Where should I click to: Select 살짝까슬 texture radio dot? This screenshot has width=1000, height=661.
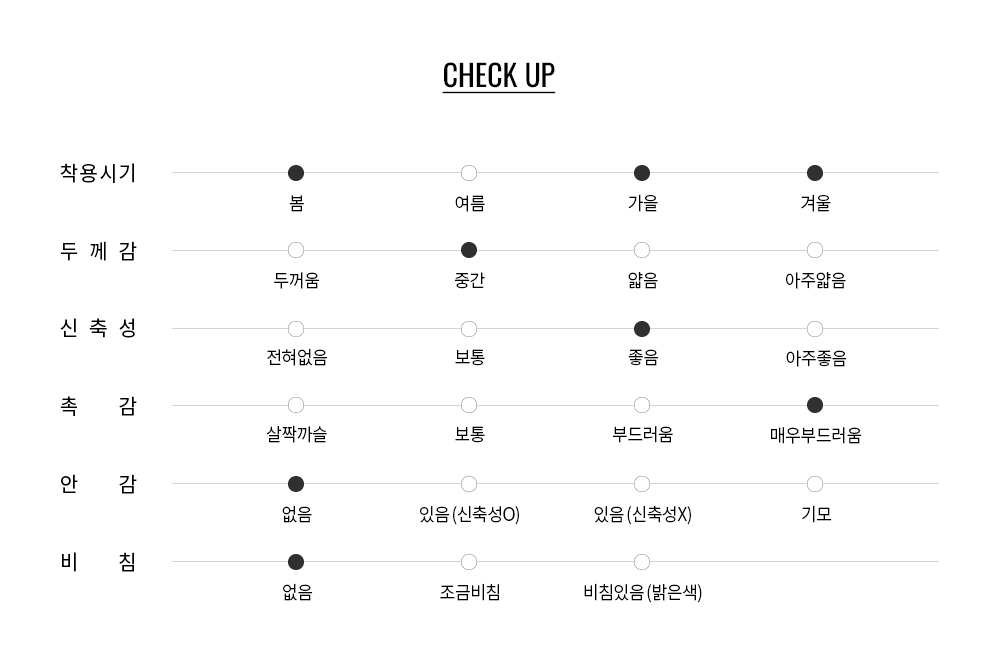click(x=296, y=405)
